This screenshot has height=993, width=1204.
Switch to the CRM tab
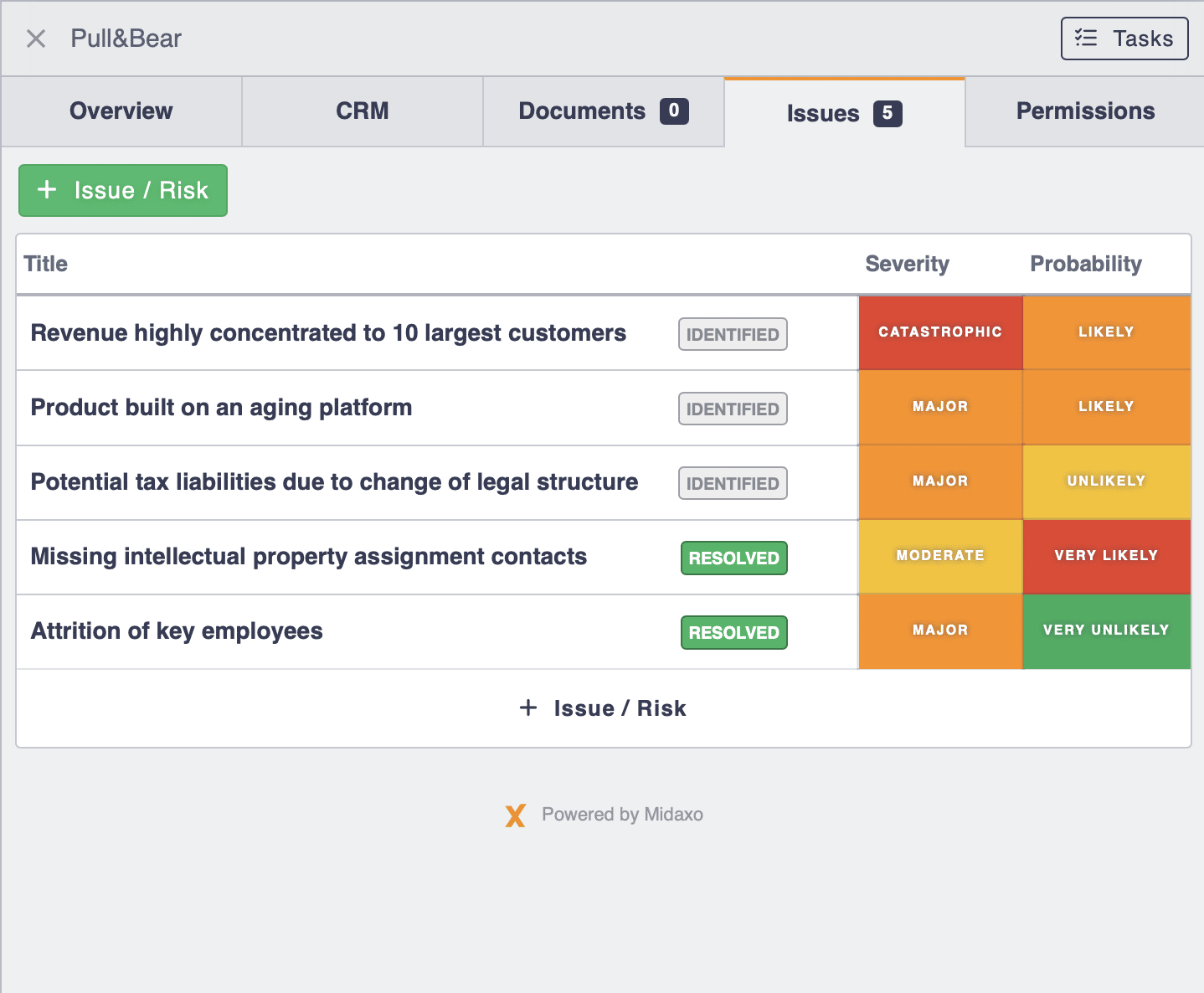(363, 111)
